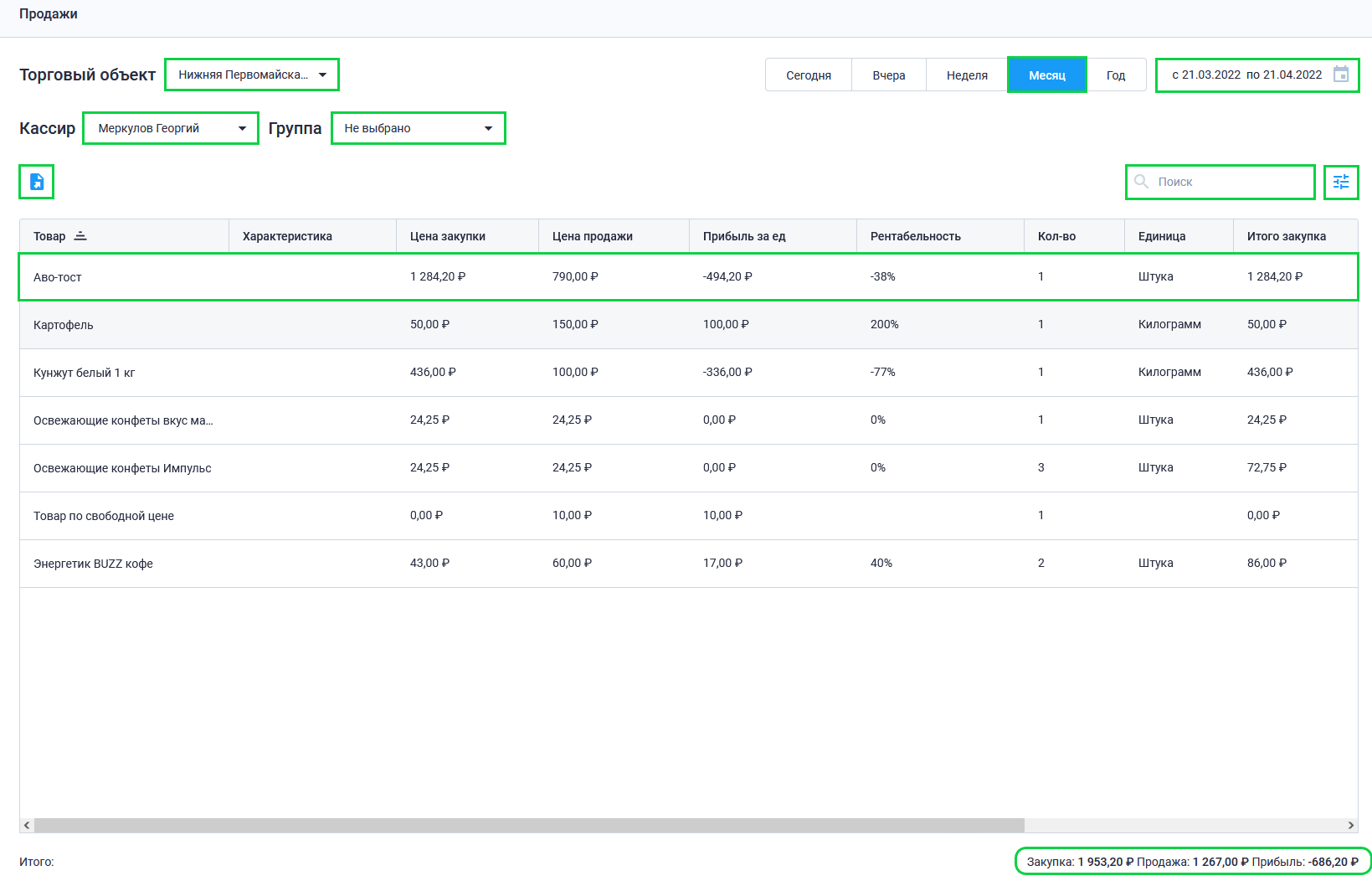Click the export report file icon
The image size is (1372, 881).
37,182
